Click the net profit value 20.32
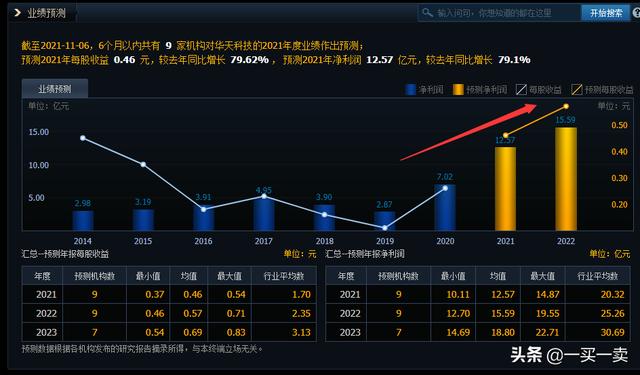 (x=613, y=295)
